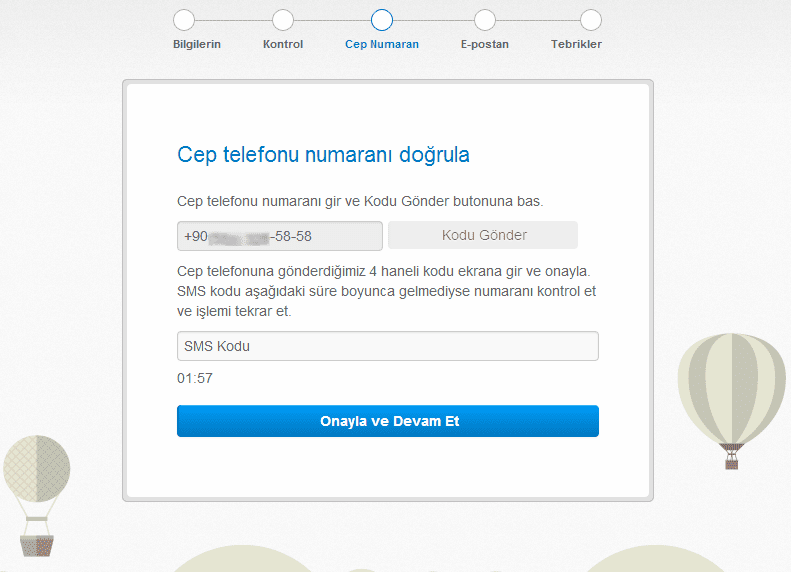Click the Kodu Gönder button
Screen dimensions: 791x572
[483, 235]
